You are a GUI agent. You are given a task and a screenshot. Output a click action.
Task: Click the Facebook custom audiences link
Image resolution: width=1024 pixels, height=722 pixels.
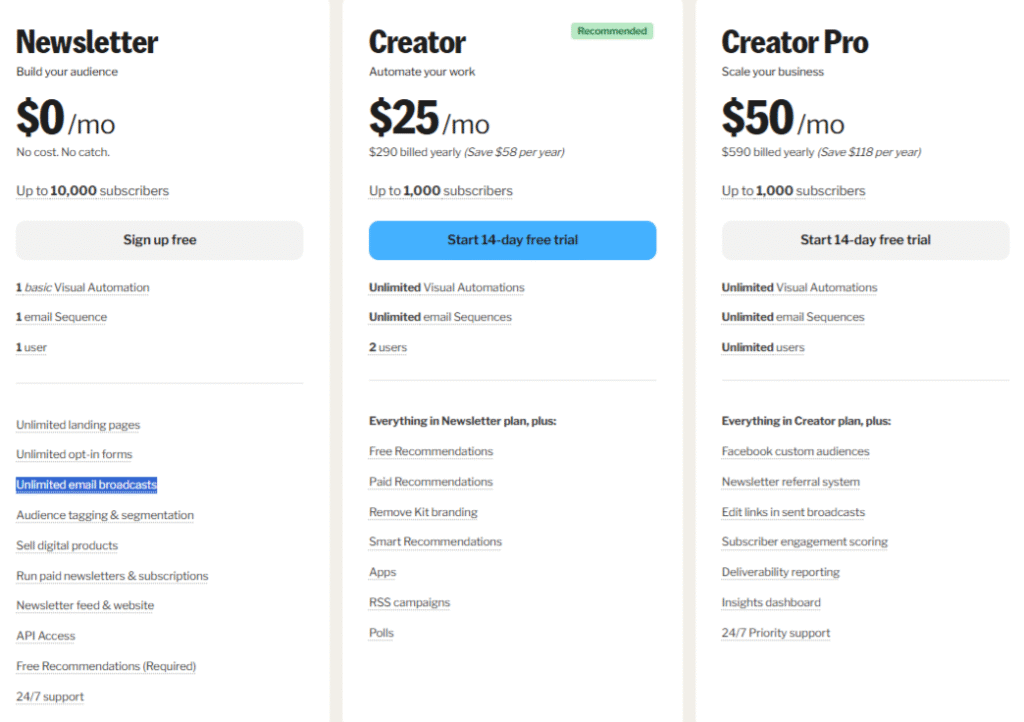pyautogui.click(x=795, y=451)
